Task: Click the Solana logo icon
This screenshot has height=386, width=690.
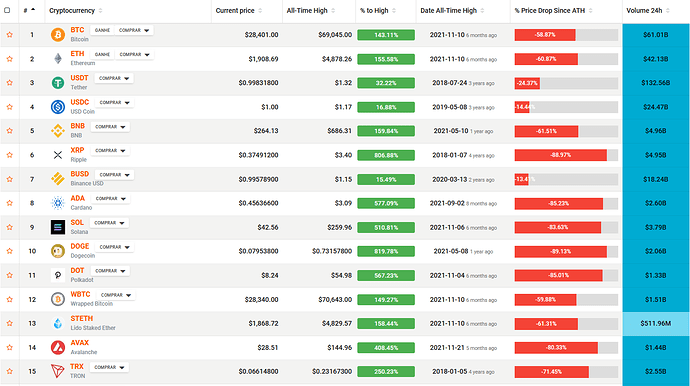Action: (x=58, y=227)
